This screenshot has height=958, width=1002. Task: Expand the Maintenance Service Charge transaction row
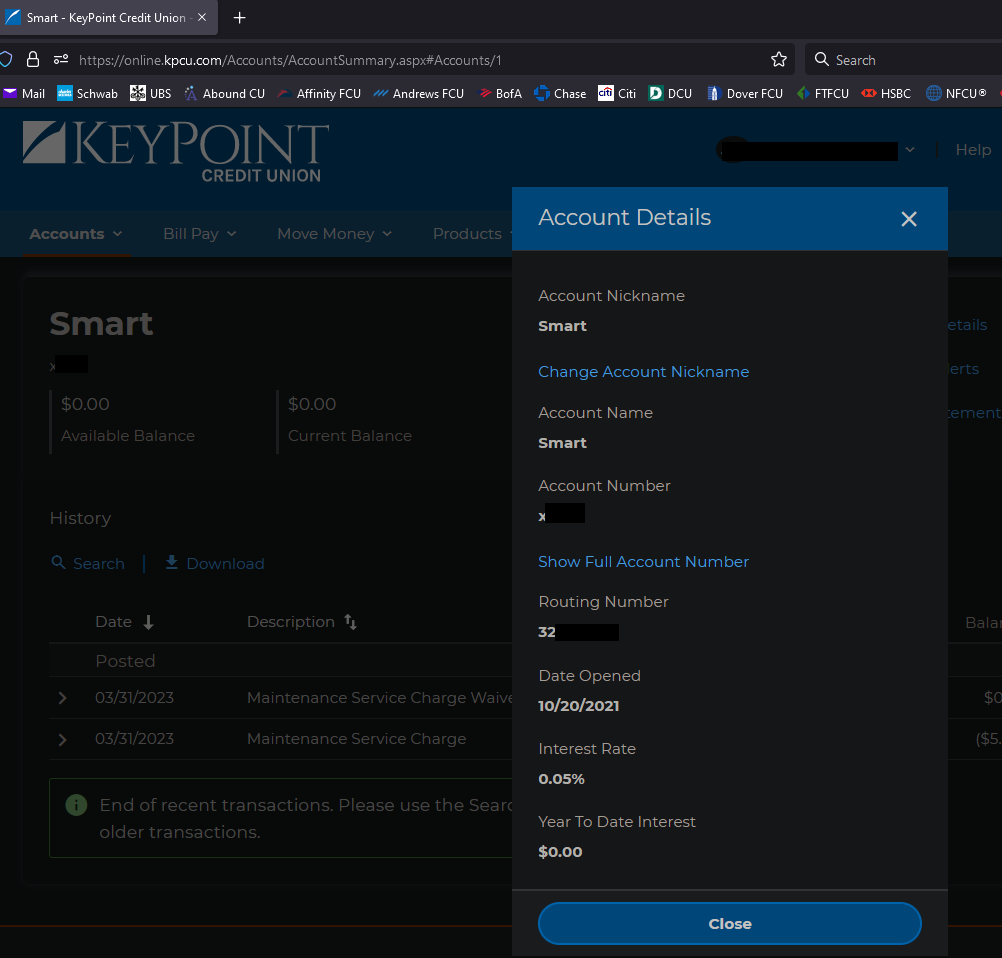[x=62, y=738]
